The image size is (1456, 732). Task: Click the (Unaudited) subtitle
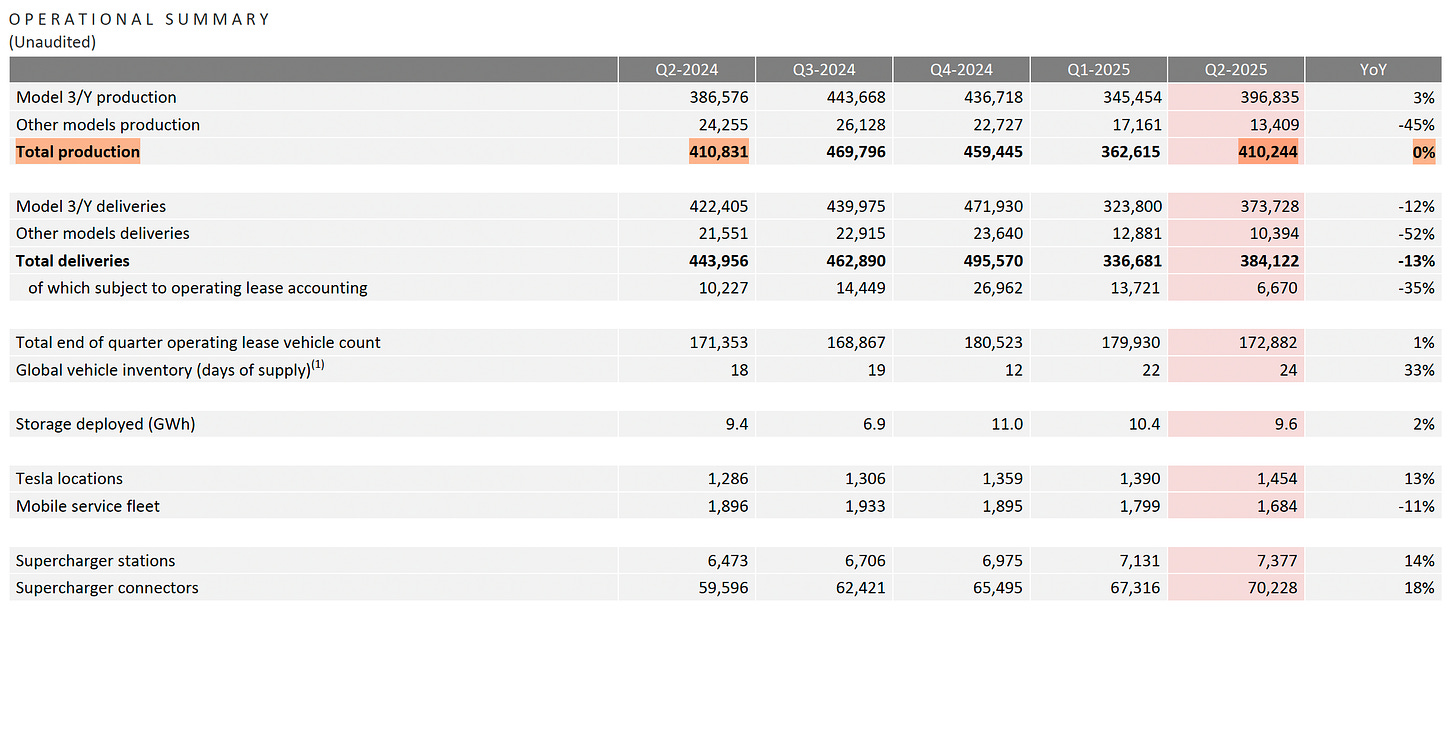pyautogui.click(x=51, y=42)
